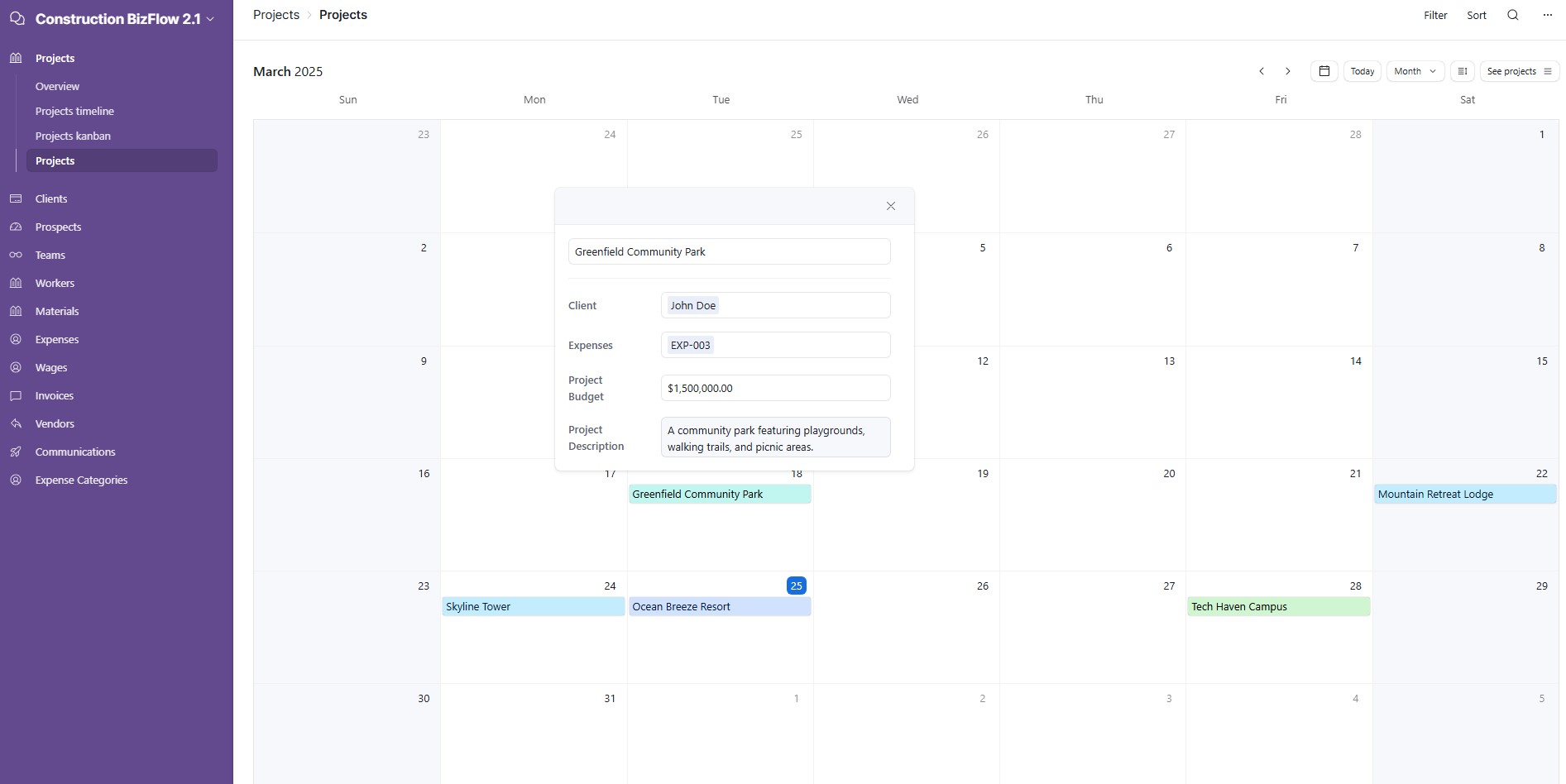The width and height of the screenshot is (1566, 784).
Task: Close the Greenfield Community Park popup
Action: click(x=890, y=206)
